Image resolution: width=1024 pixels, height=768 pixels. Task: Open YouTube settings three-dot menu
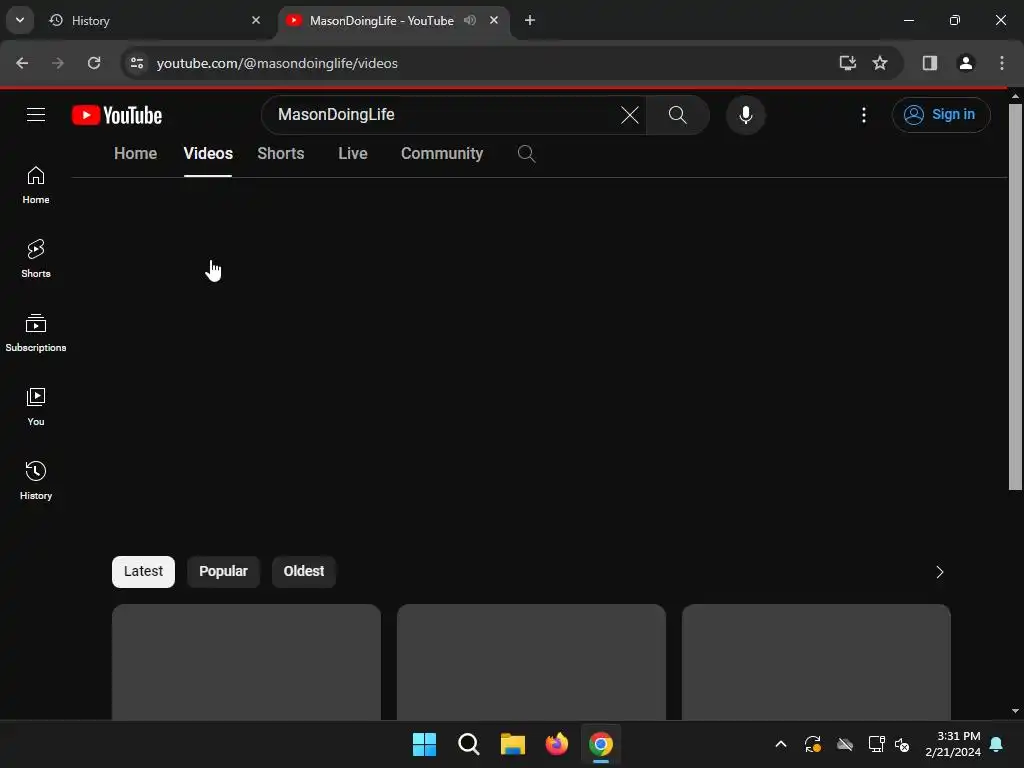click(863, 115)
